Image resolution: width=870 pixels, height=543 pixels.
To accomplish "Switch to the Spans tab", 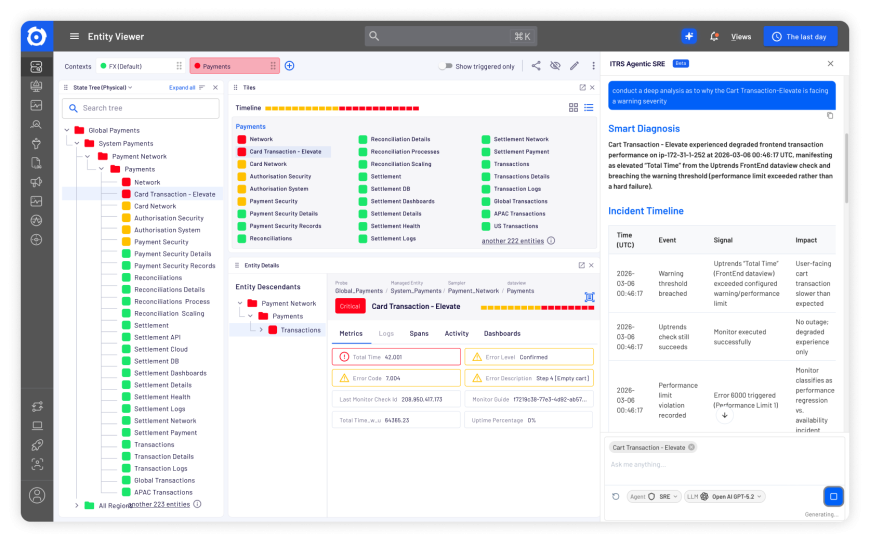I will pyautogui.click(x=419, y=333).
